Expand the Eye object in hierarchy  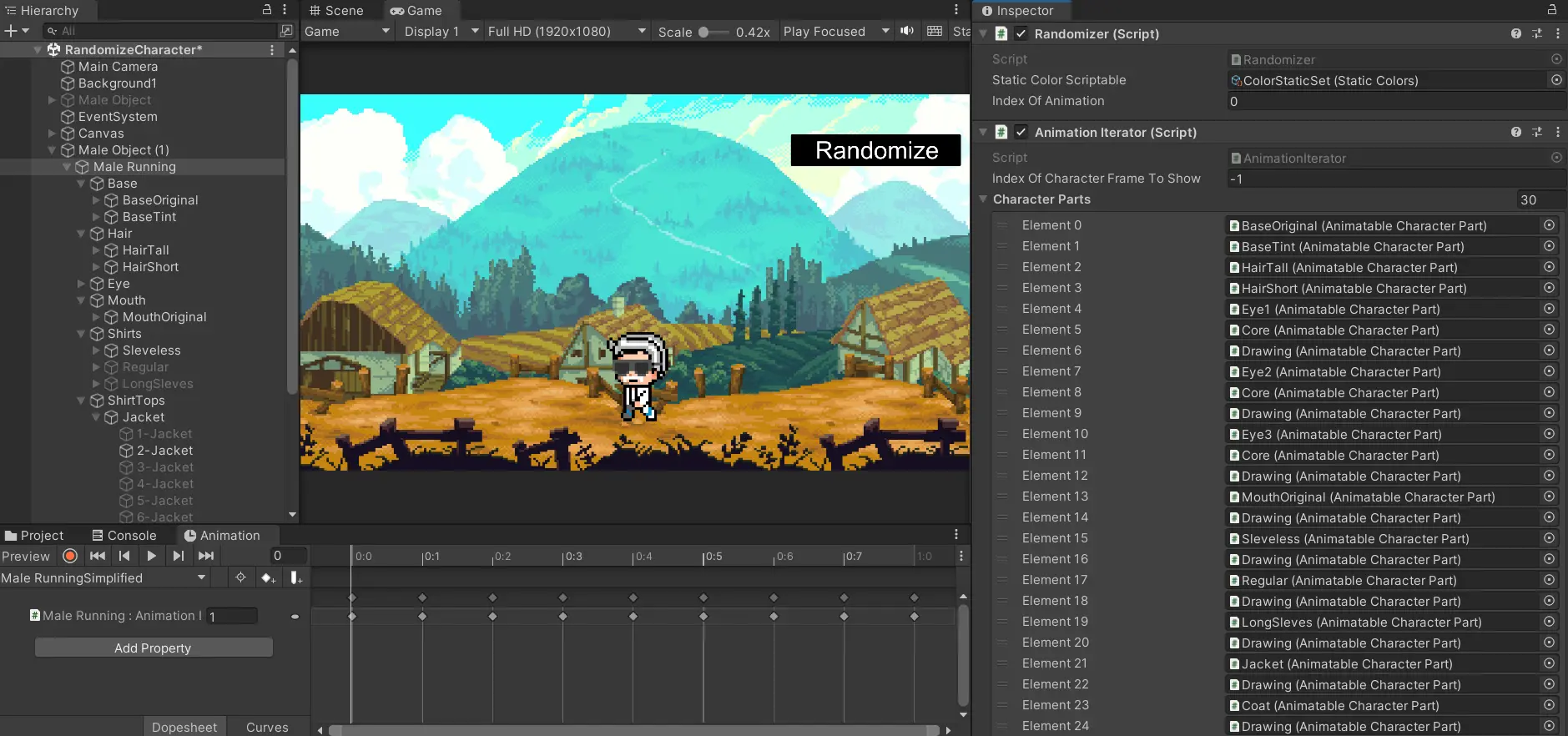(82, 284)
